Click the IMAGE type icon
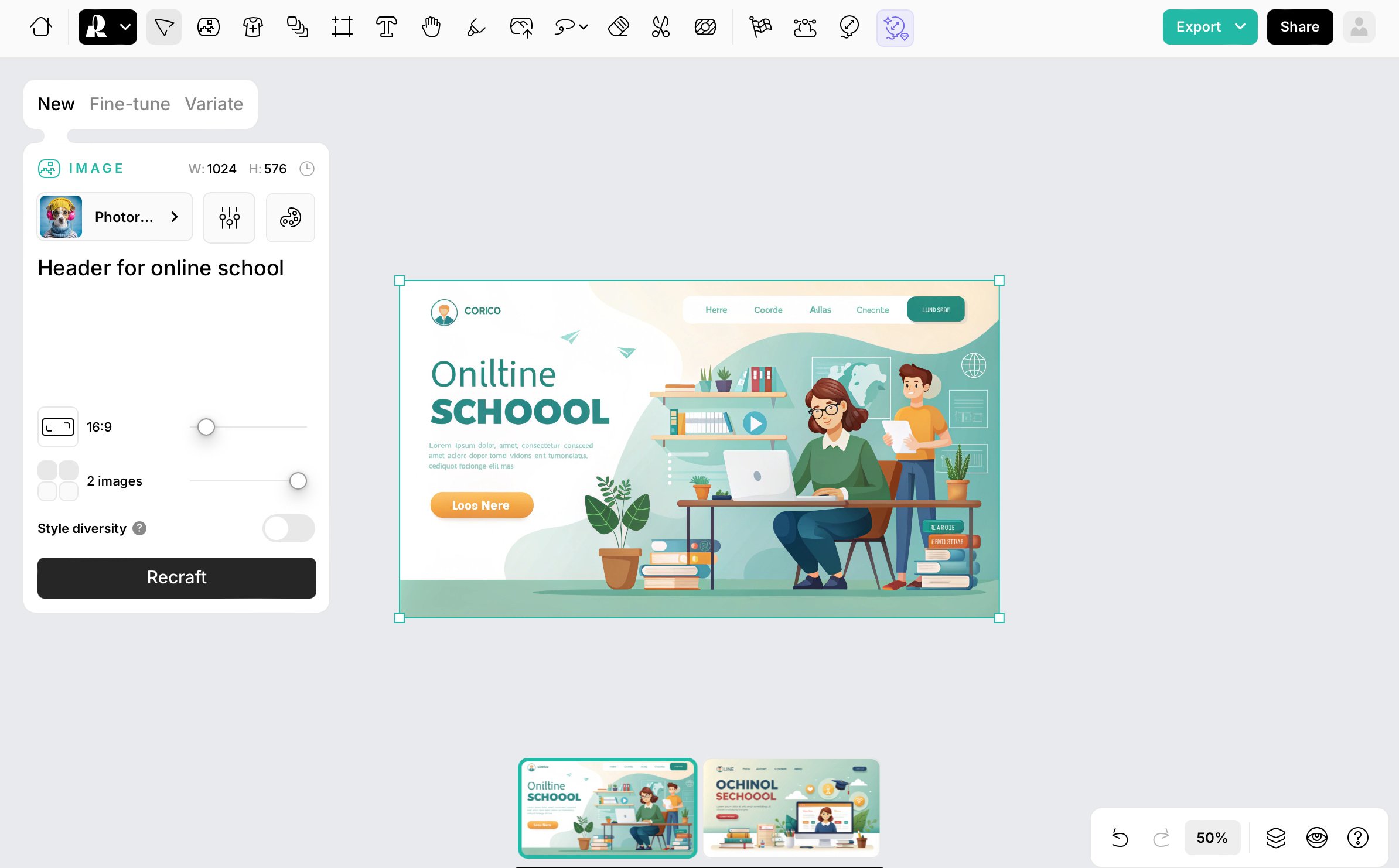 (x=49, y=169)
